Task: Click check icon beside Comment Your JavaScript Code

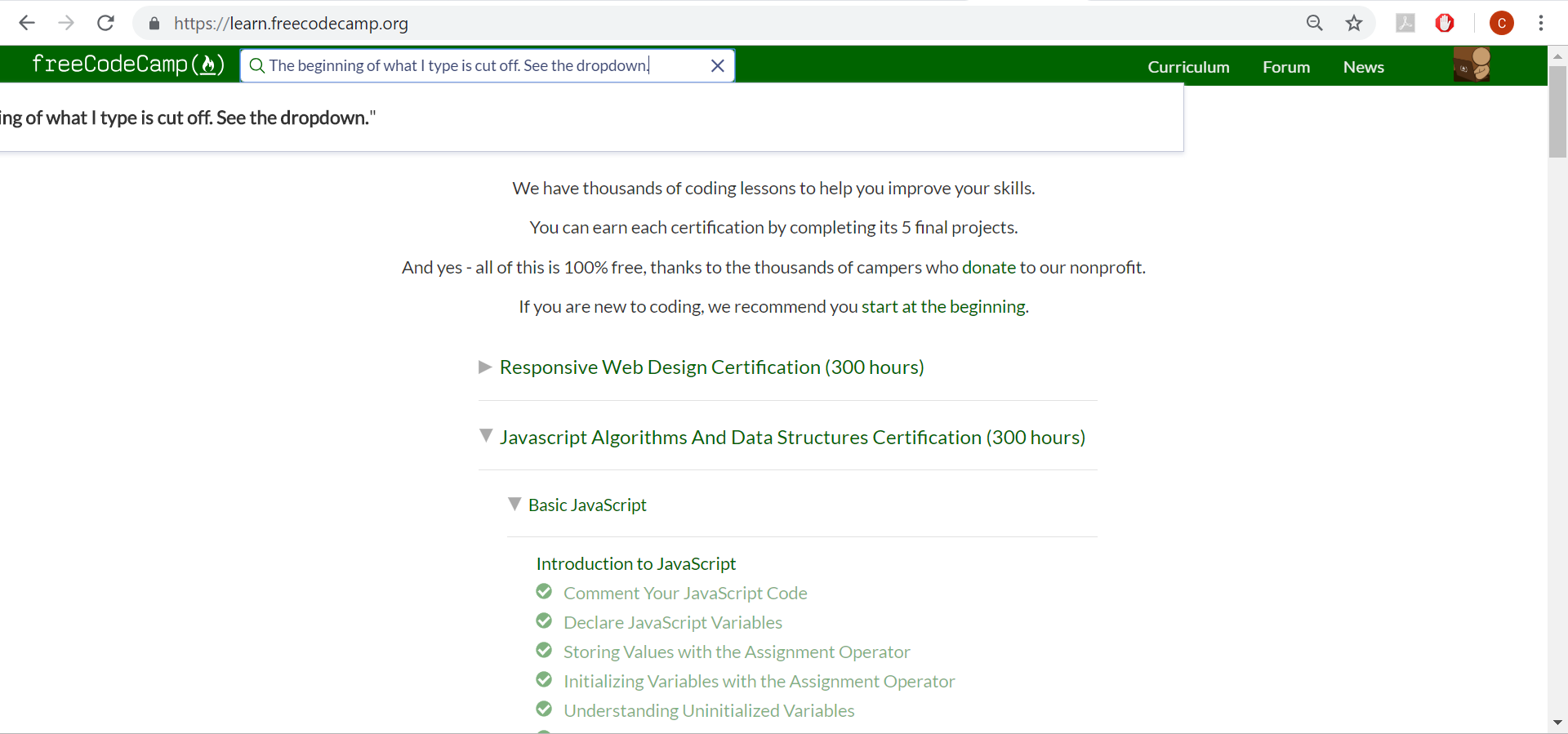Action: (x=544, y=591)
